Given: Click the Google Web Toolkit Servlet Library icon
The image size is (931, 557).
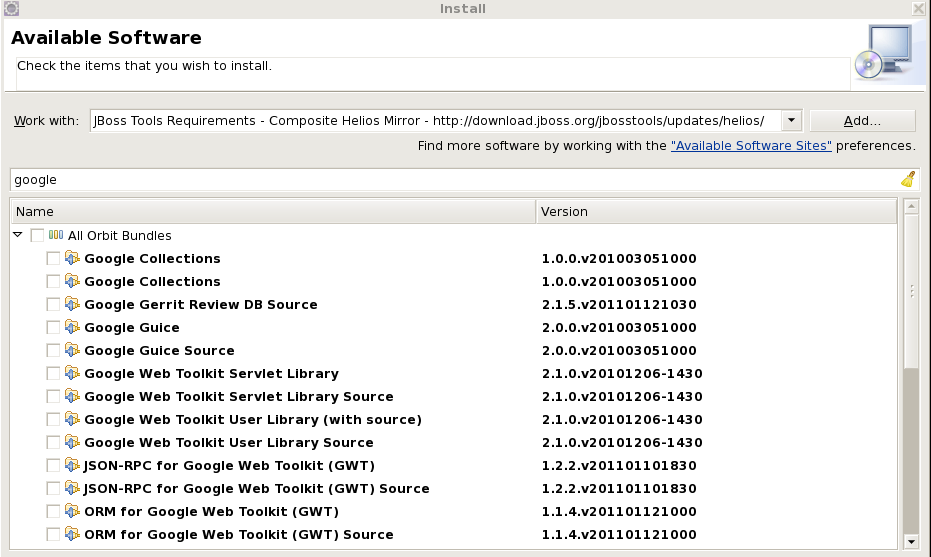Looking at the screenshot, I should (x=72, y=374).
